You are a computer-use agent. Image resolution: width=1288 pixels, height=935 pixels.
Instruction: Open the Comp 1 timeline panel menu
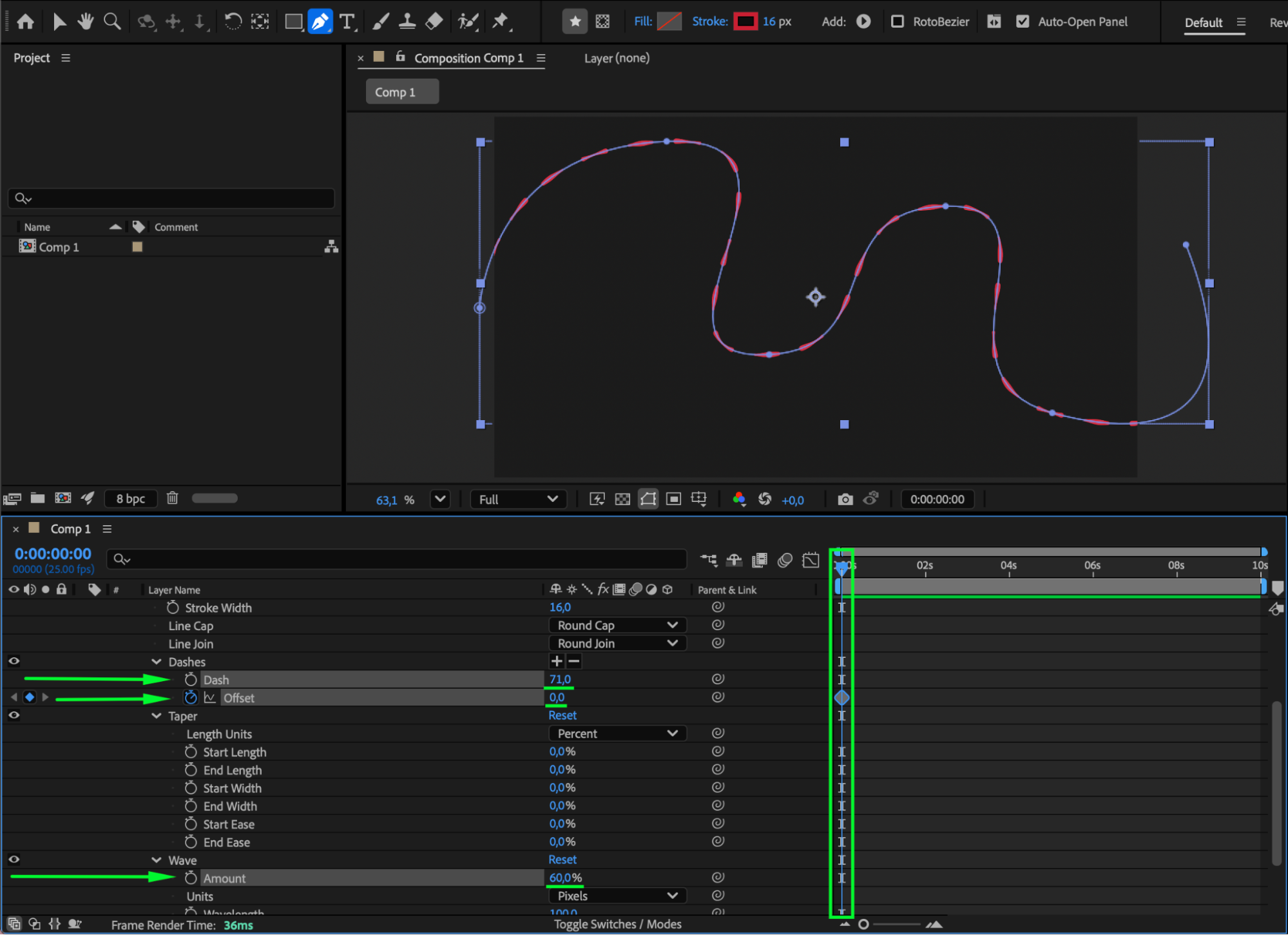point(108,529)
